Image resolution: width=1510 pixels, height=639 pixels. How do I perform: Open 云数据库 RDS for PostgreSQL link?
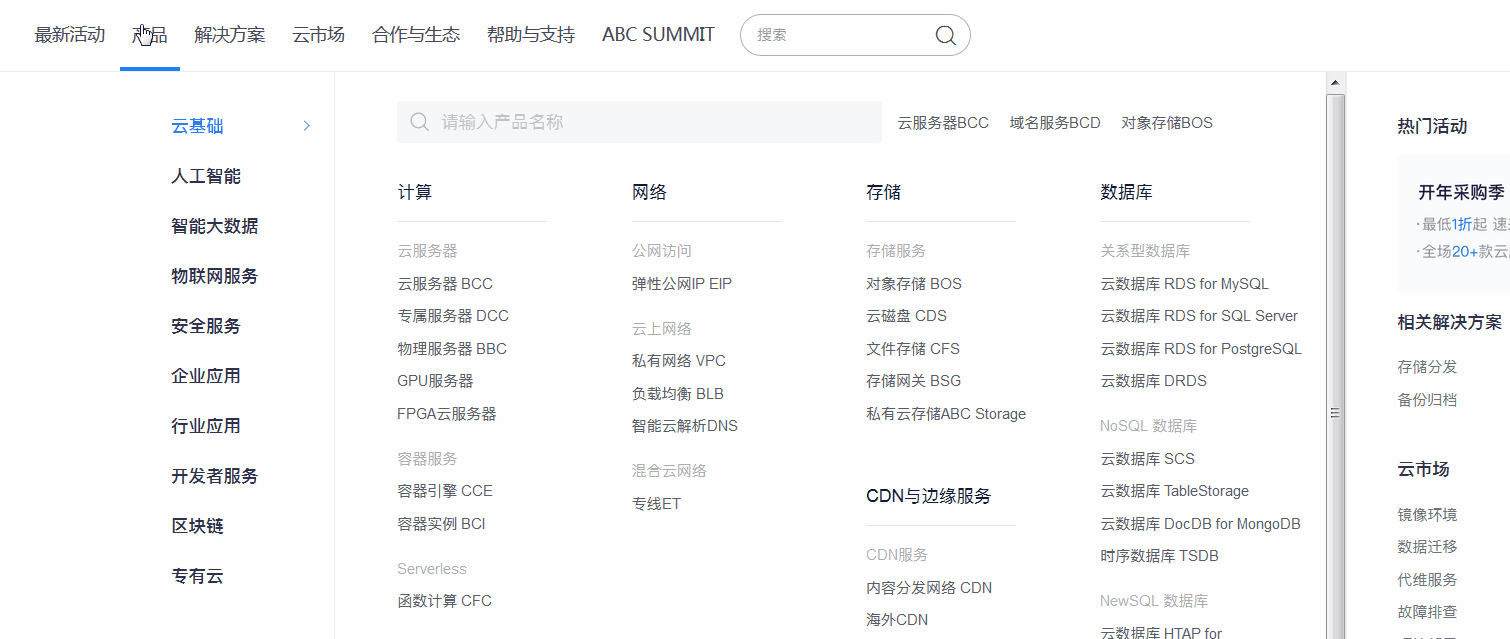[1201, 349]
